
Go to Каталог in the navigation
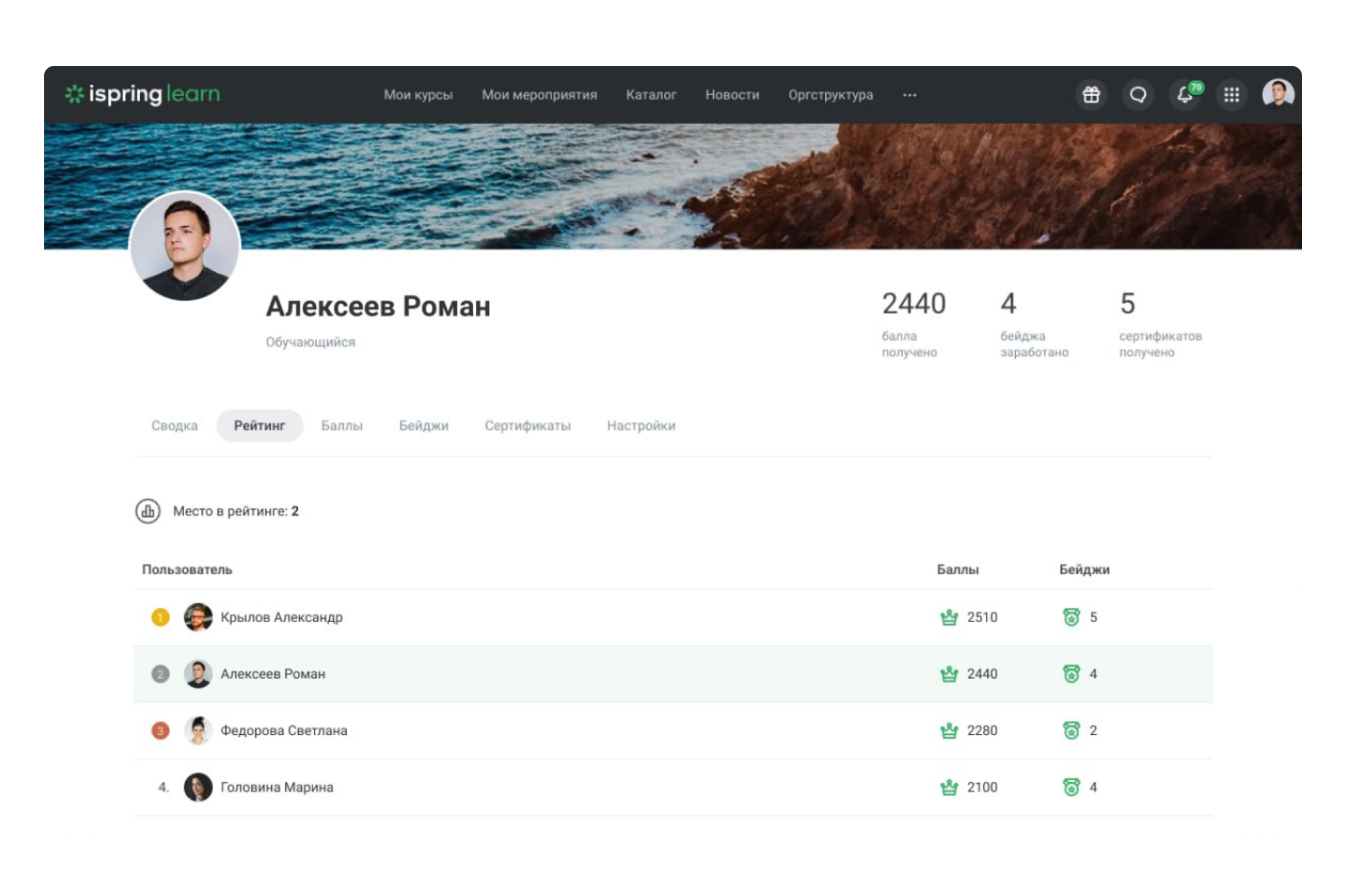click(651, 95)
